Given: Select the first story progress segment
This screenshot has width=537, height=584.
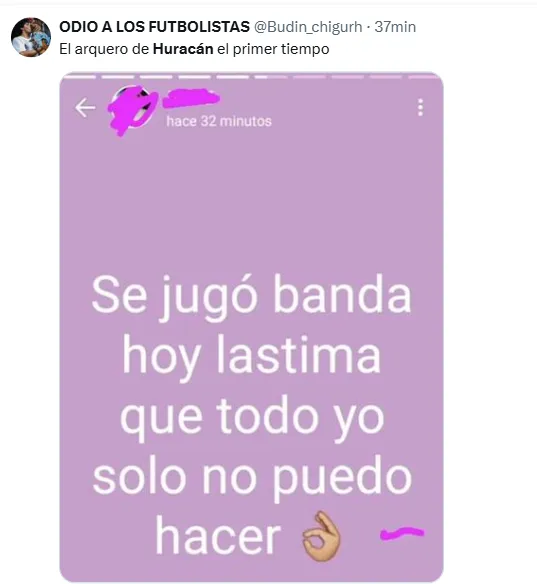Looking at the screenshot, I should click(79, 77).
